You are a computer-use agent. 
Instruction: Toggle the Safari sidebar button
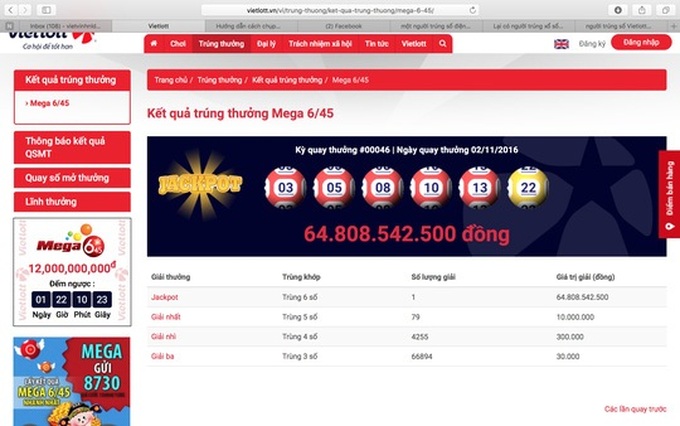click(x=46, y=10)
